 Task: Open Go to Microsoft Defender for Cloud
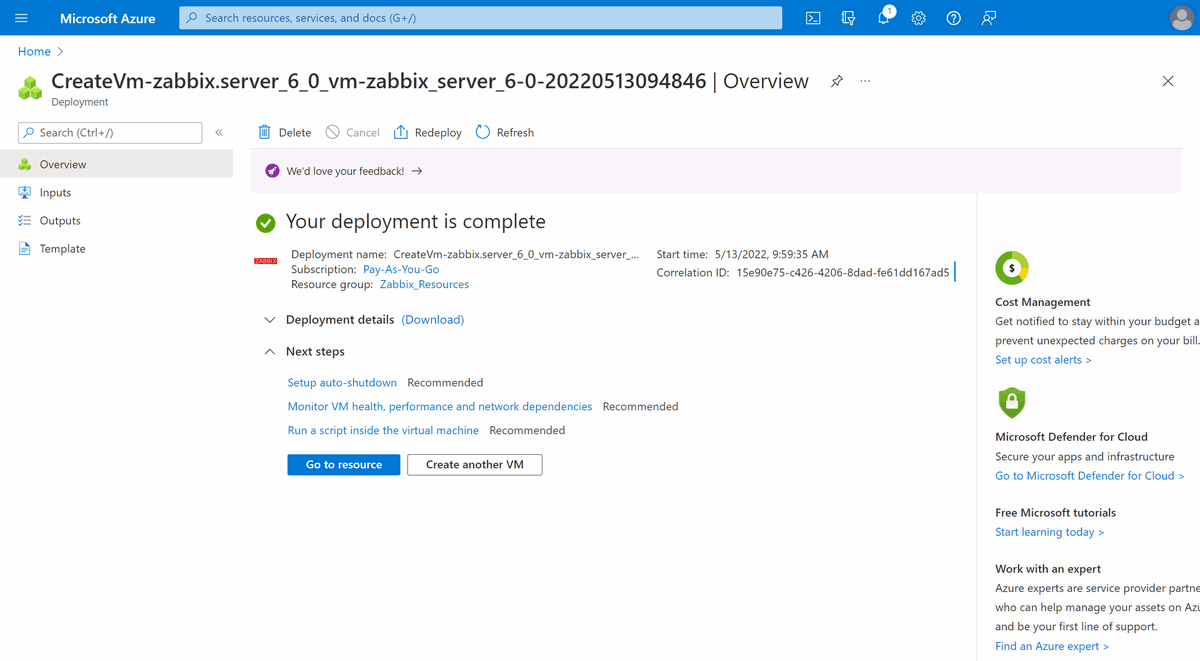click(x=1089, y=476)
